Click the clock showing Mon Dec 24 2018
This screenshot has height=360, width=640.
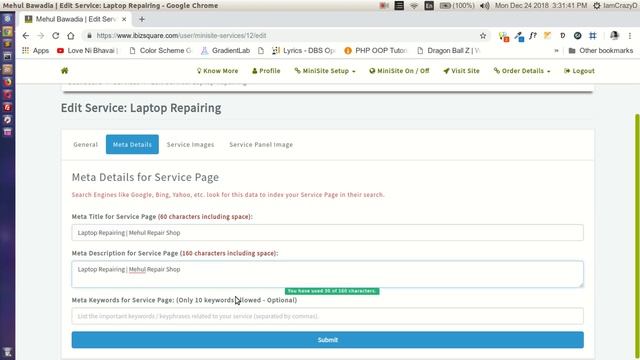(x=541, y=6)
